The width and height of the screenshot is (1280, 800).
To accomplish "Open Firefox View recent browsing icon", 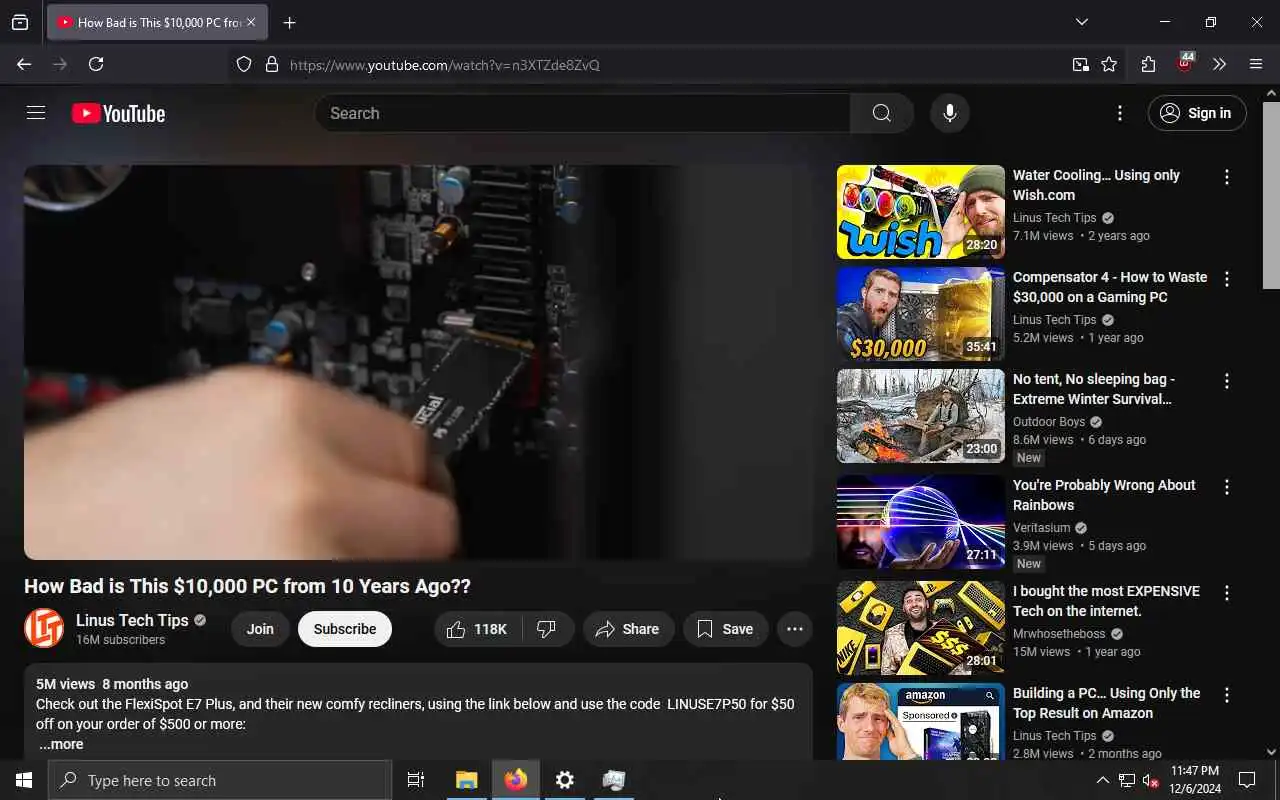I will click(20, 22).
